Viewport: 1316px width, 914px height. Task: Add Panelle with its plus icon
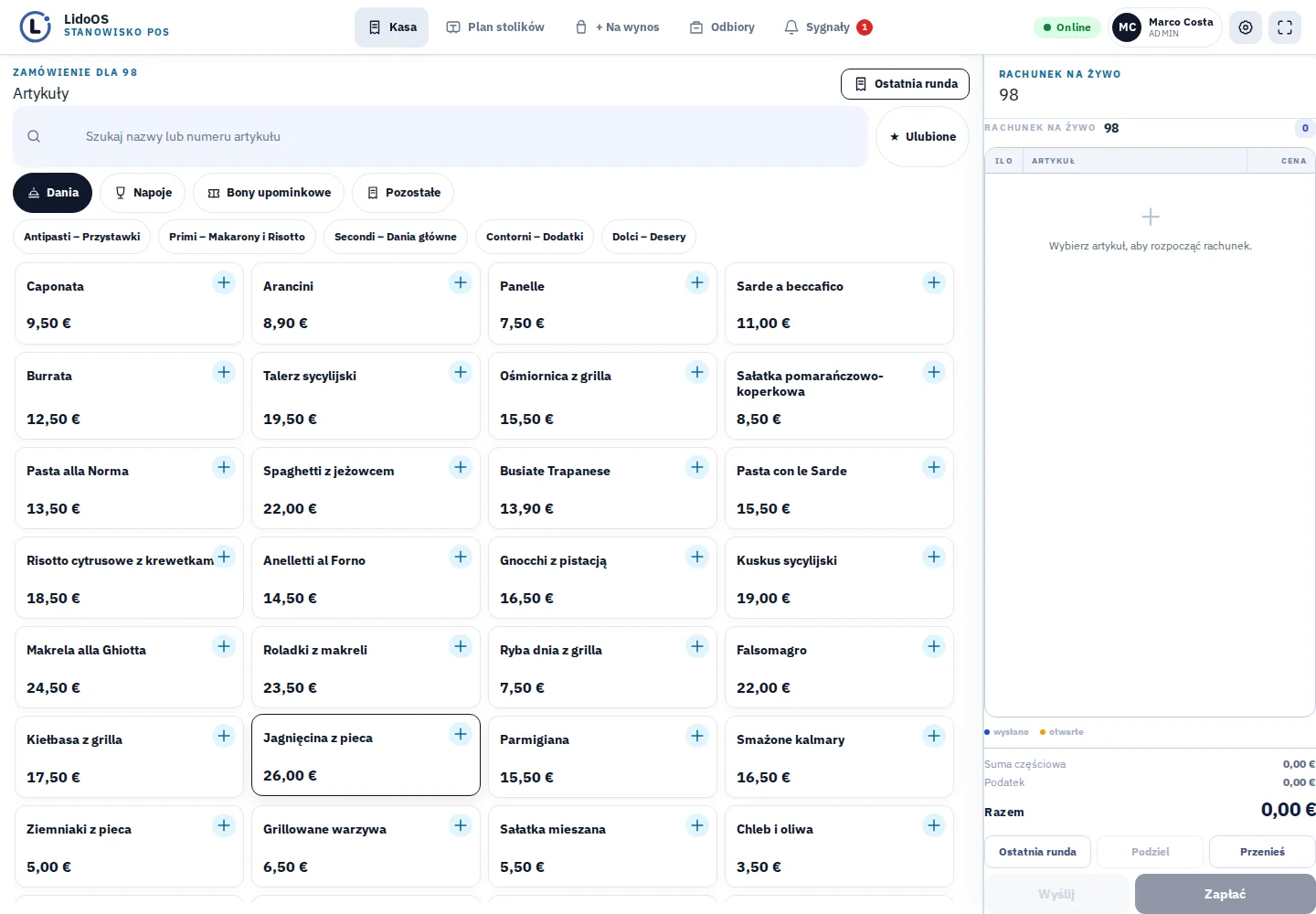pyautogui.click(x=697, y=282)
